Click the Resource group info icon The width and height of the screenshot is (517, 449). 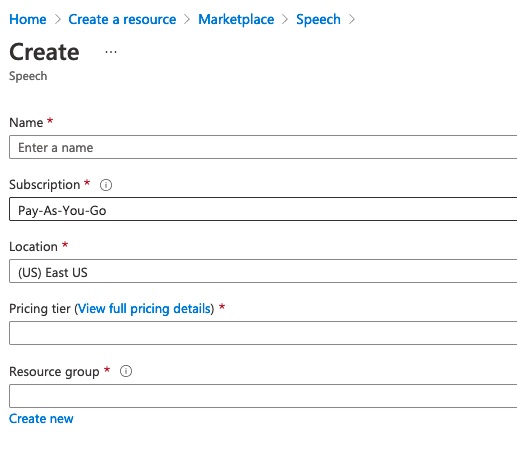tap(126, 371)
